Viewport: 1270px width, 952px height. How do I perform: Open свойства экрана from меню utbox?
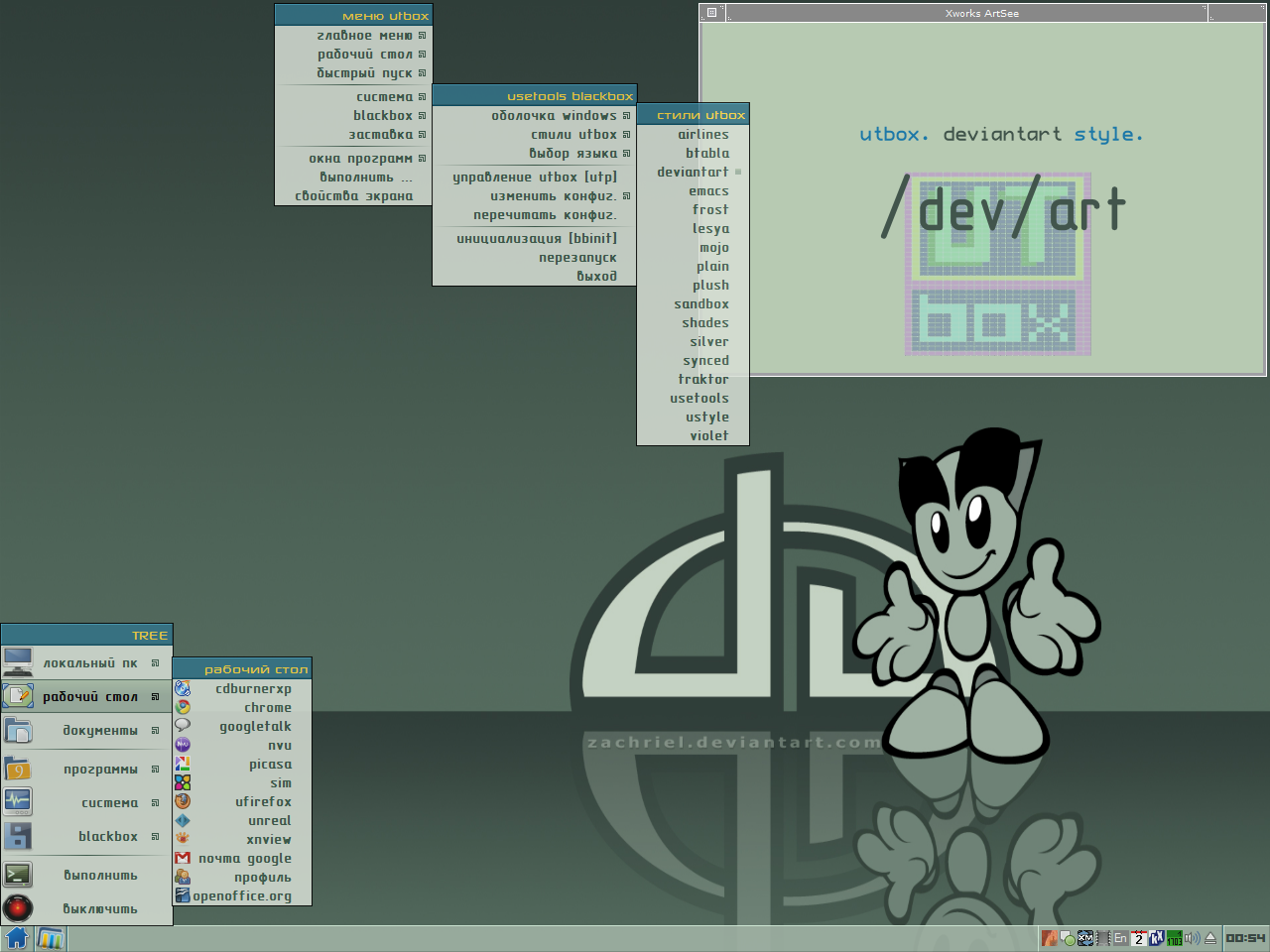(353, 196)
